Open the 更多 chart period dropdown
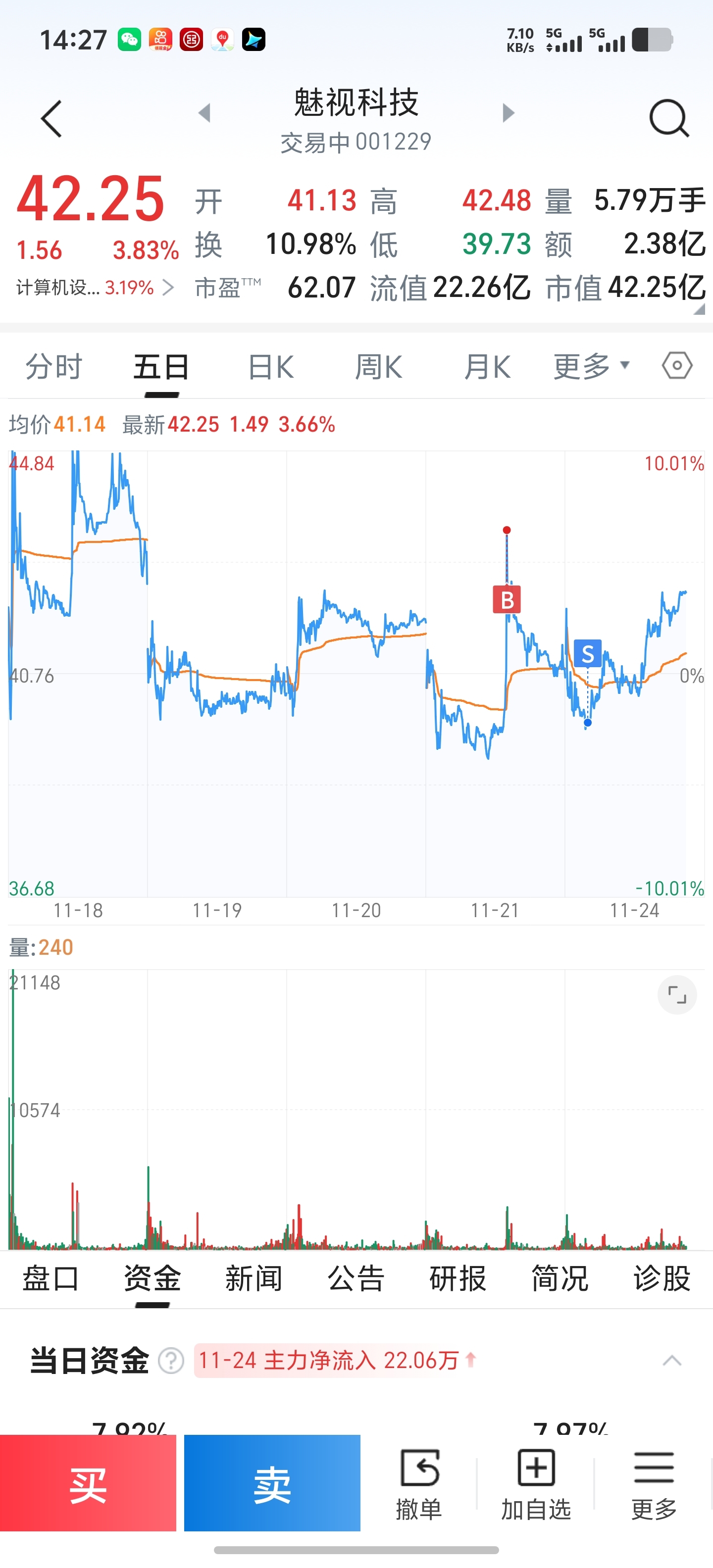This screenshot has width=713, height=1568. tap(591, 366)
